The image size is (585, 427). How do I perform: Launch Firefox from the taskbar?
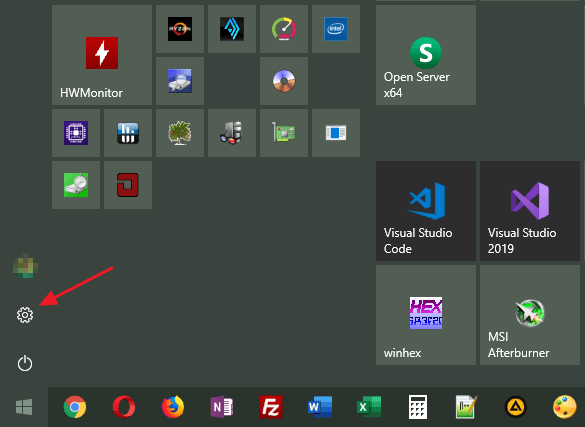173,407
